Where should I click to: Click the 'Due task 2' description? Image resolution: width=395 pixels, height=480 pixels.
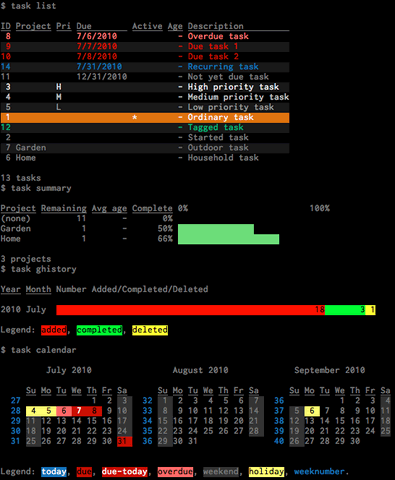click(213, 56)
